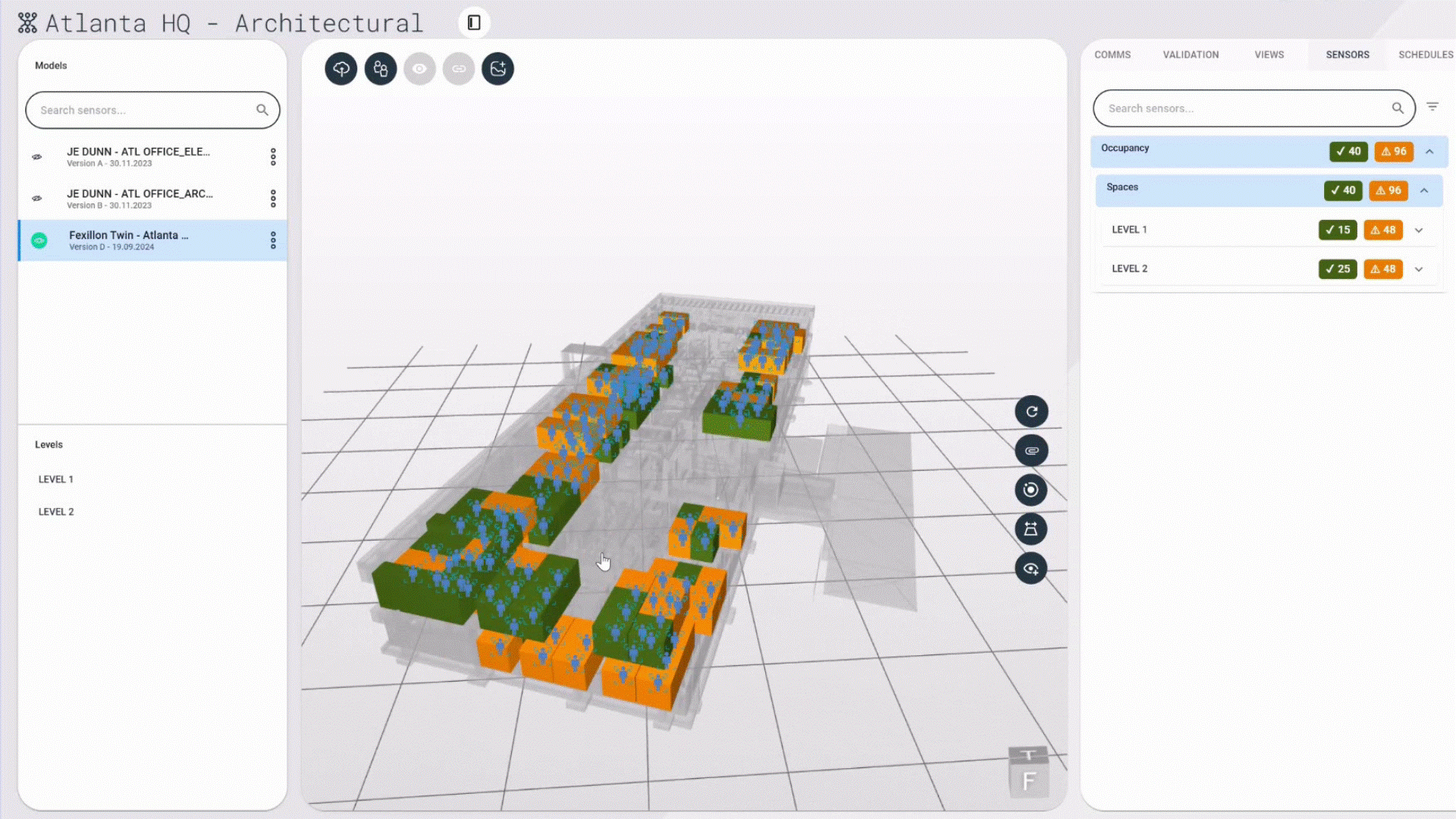Click the refresh viewer button

(1031, 412)
